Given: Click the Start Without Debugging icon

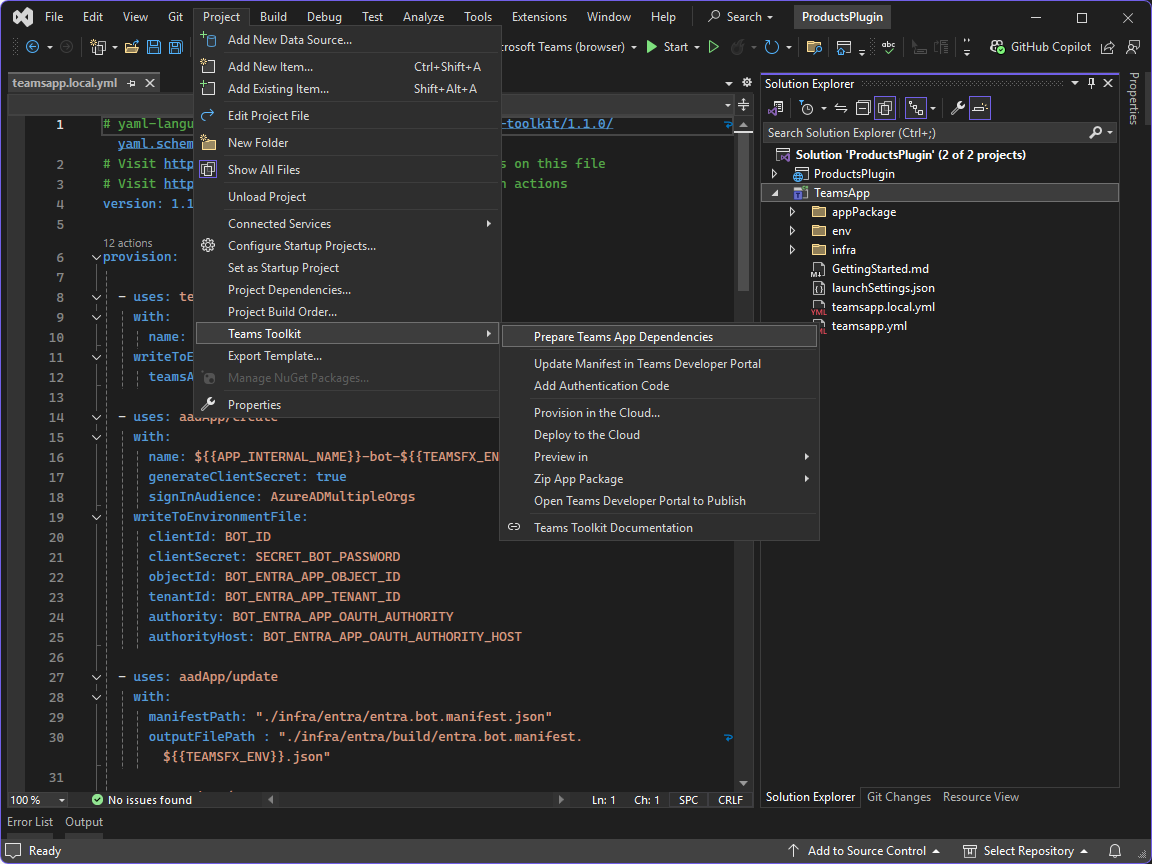Looking at the screenshot, I should (714, 47).
